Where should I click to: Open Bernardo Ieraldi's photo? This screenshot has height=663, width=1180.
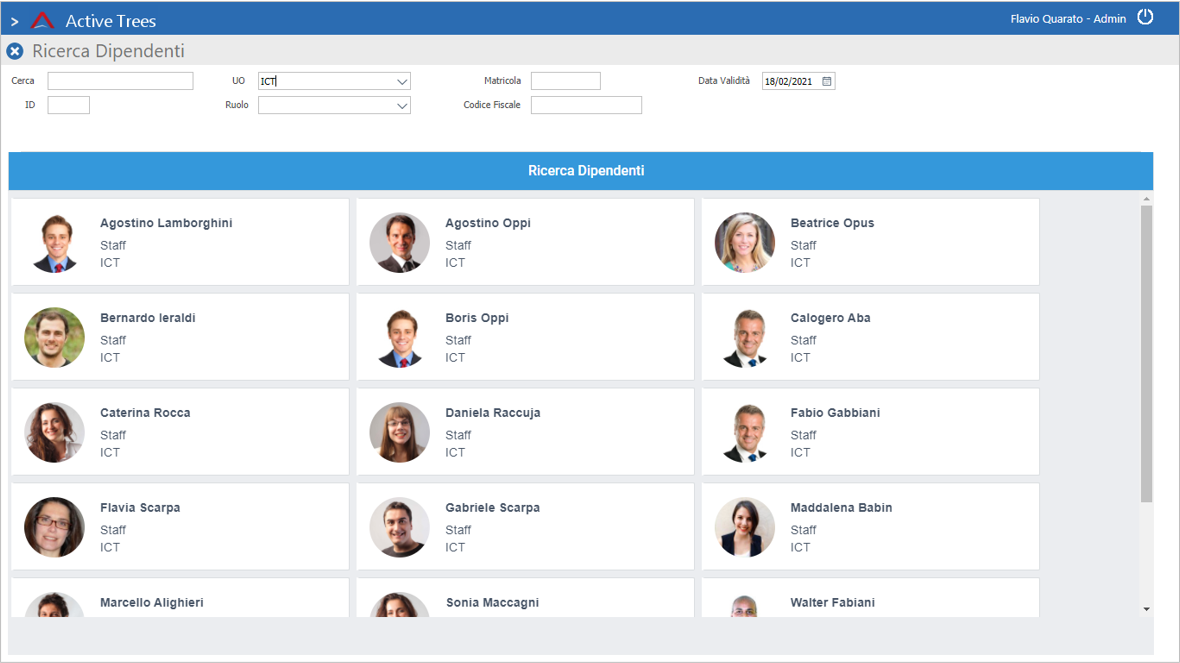(x=54, y=337)
